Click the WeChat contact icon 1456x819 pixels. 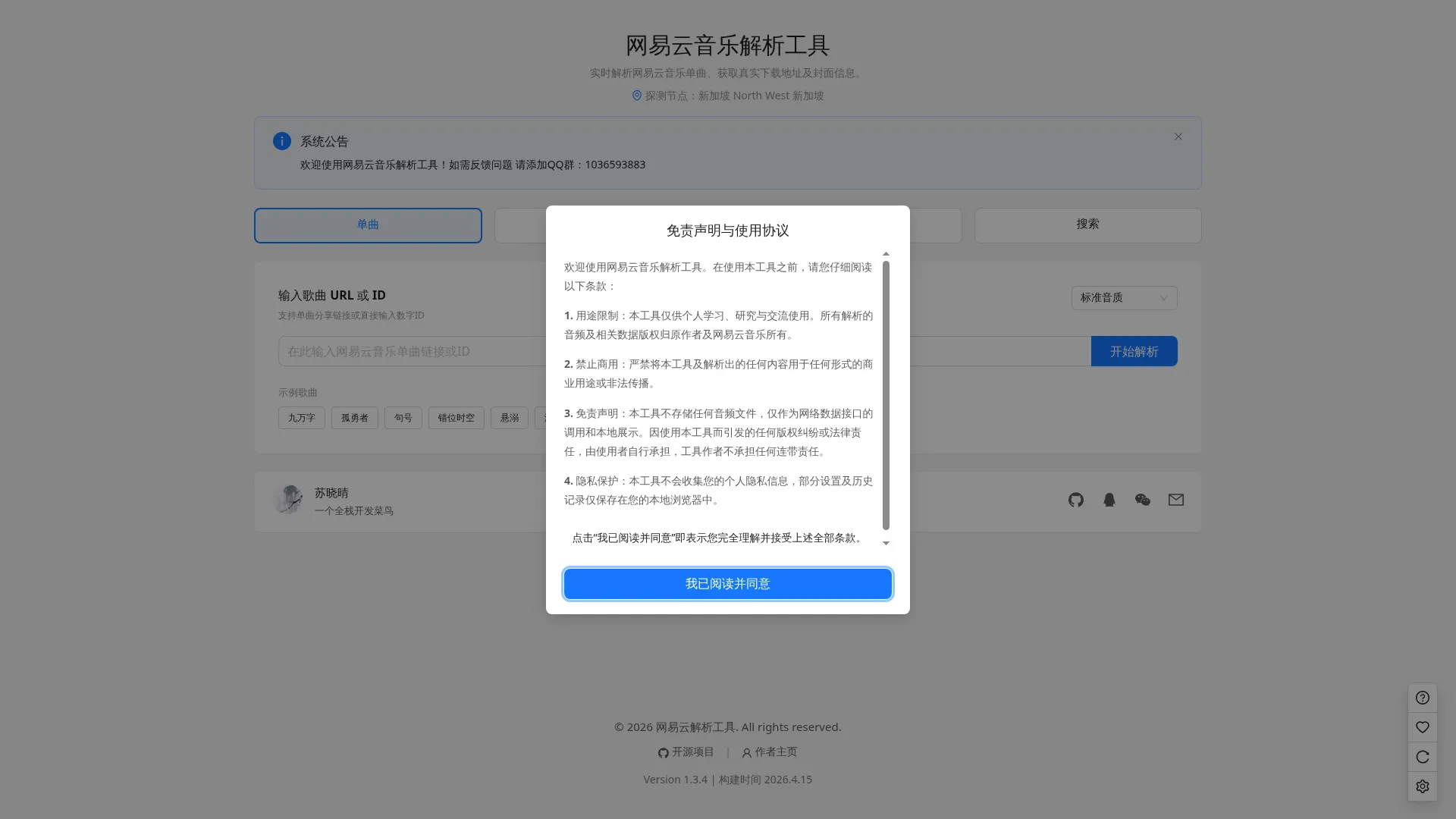point(1142,500)
